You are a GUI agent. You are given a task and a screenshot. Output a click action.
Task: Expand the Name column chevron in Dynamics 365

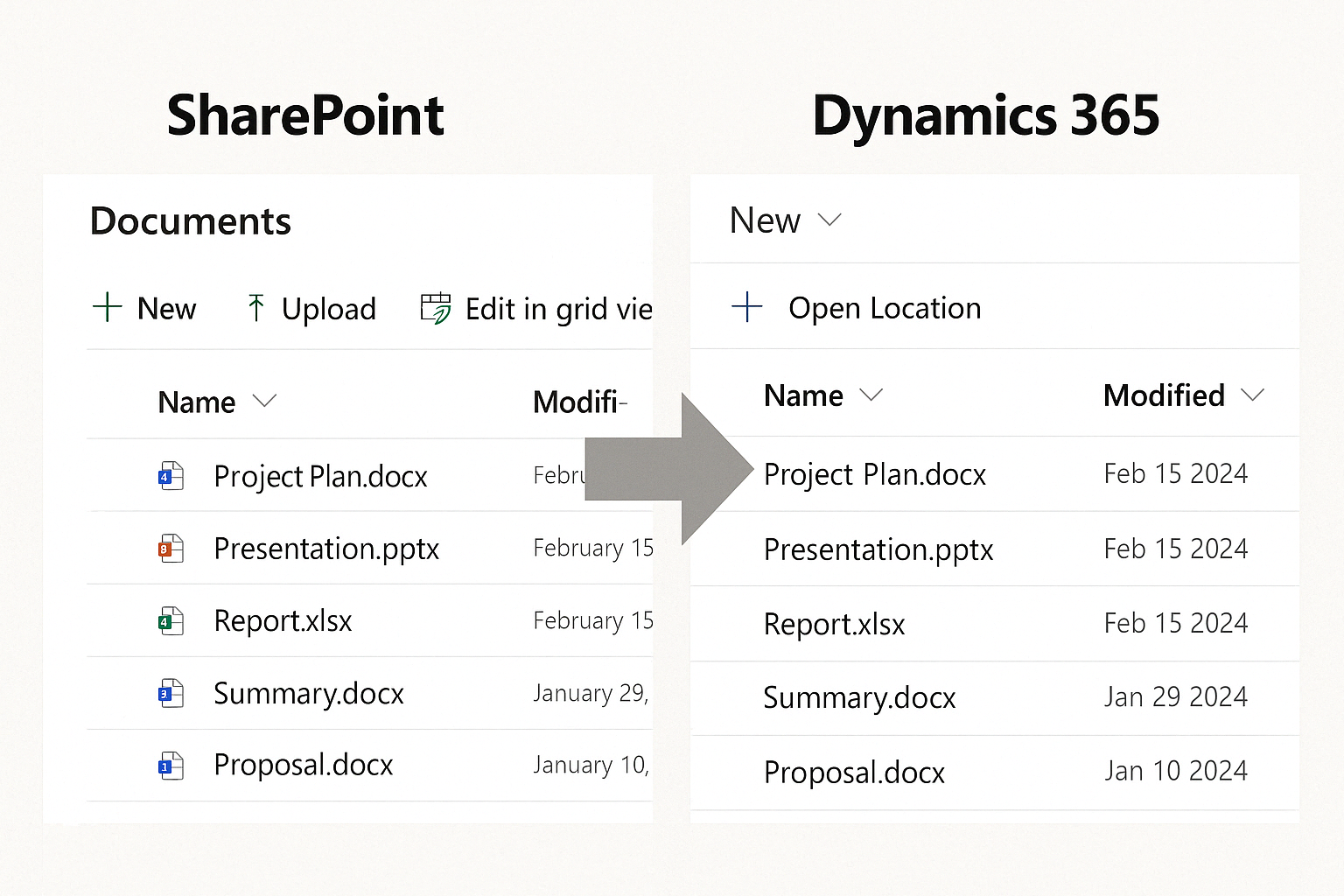[x=871, y=395]
